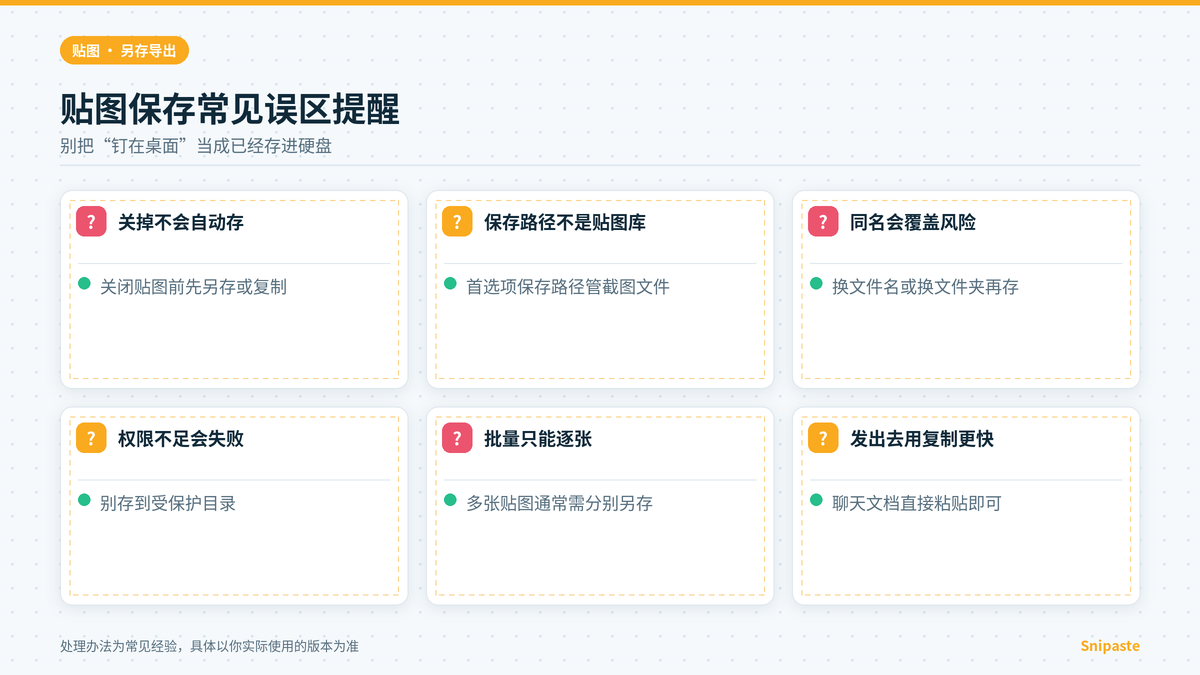Click the text 首选项保存路径管截图文件
Viewport: 1200px width, 675px height.
tap(568, 287)
